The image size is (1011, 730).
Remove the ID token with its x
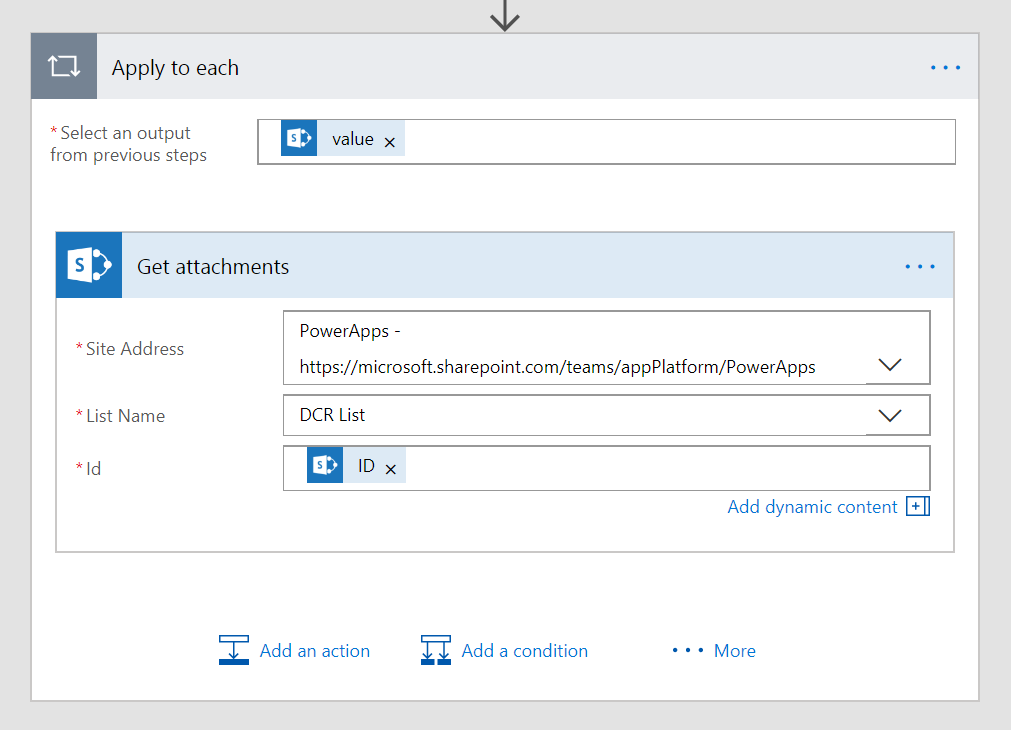391,469
